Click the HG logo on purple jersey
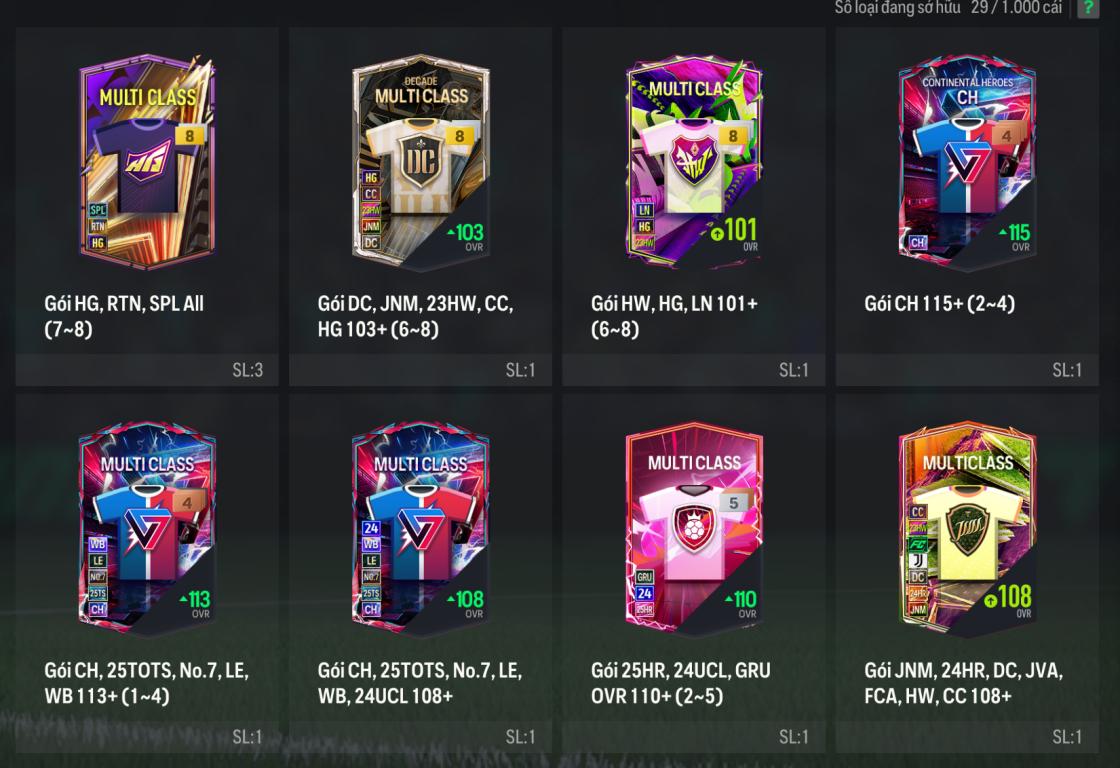Viewport: 1120px width, 768px height. pos(148,159)
